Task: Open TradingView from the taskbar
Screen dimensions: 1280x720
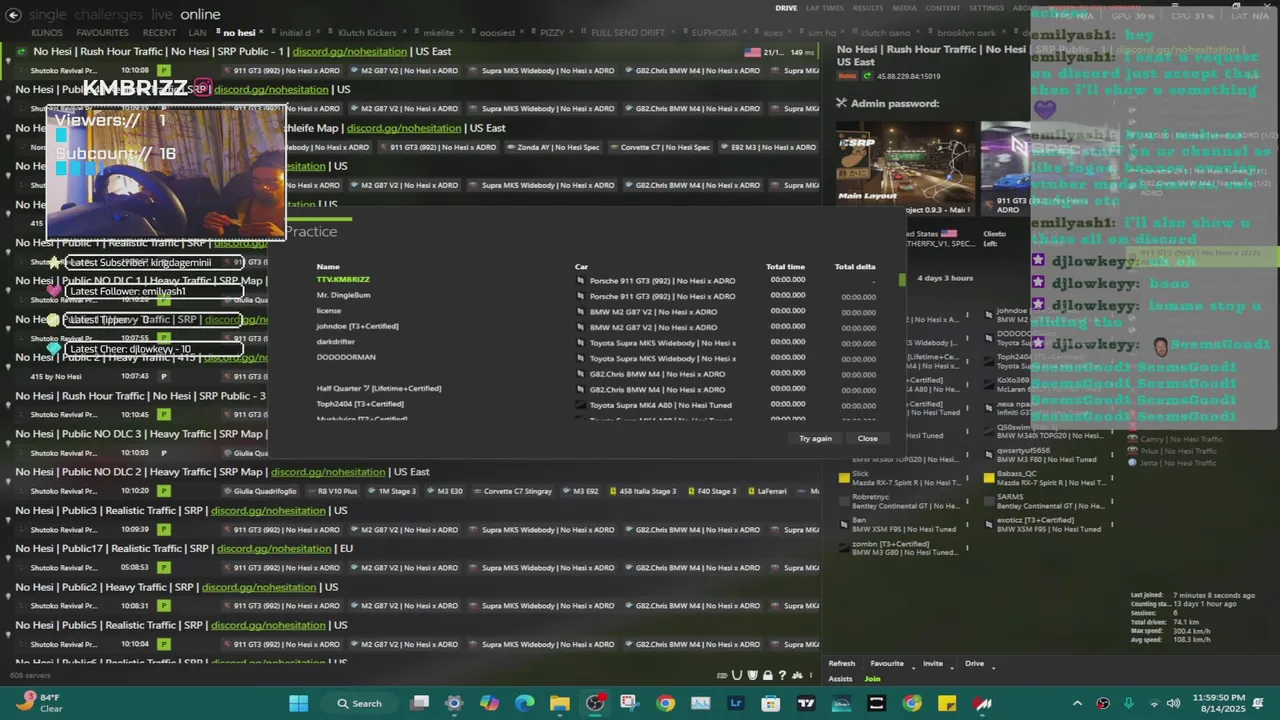Action: pyautogui.click(x=806, y=703)
